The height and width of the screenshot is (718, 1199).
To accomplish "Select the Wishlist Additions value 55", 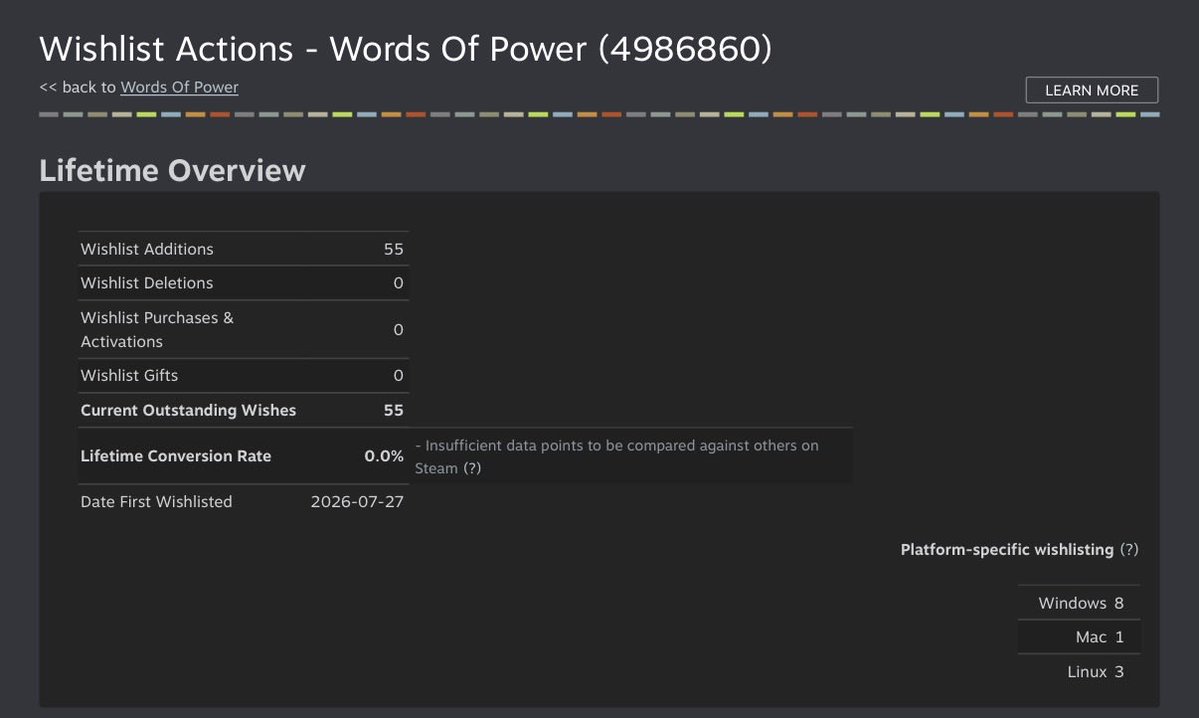I will tap(393, 249).
